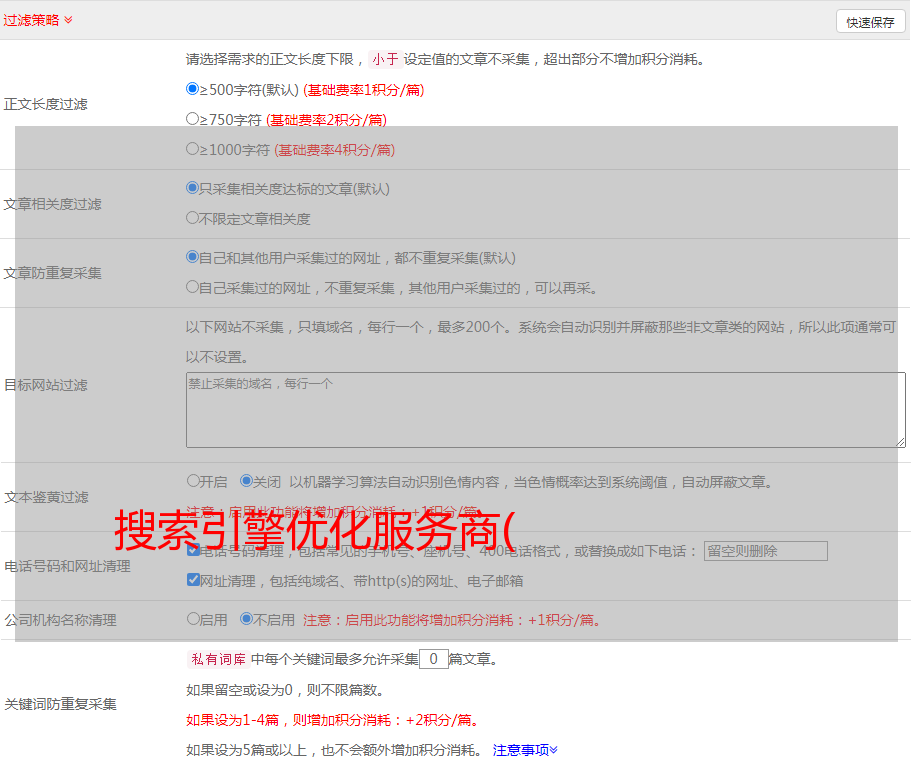Image resolution: width=912 pixels, height=768 pixels.
Task: Click the 基础费率1积分/篇 red note
Action: point(364,90)
